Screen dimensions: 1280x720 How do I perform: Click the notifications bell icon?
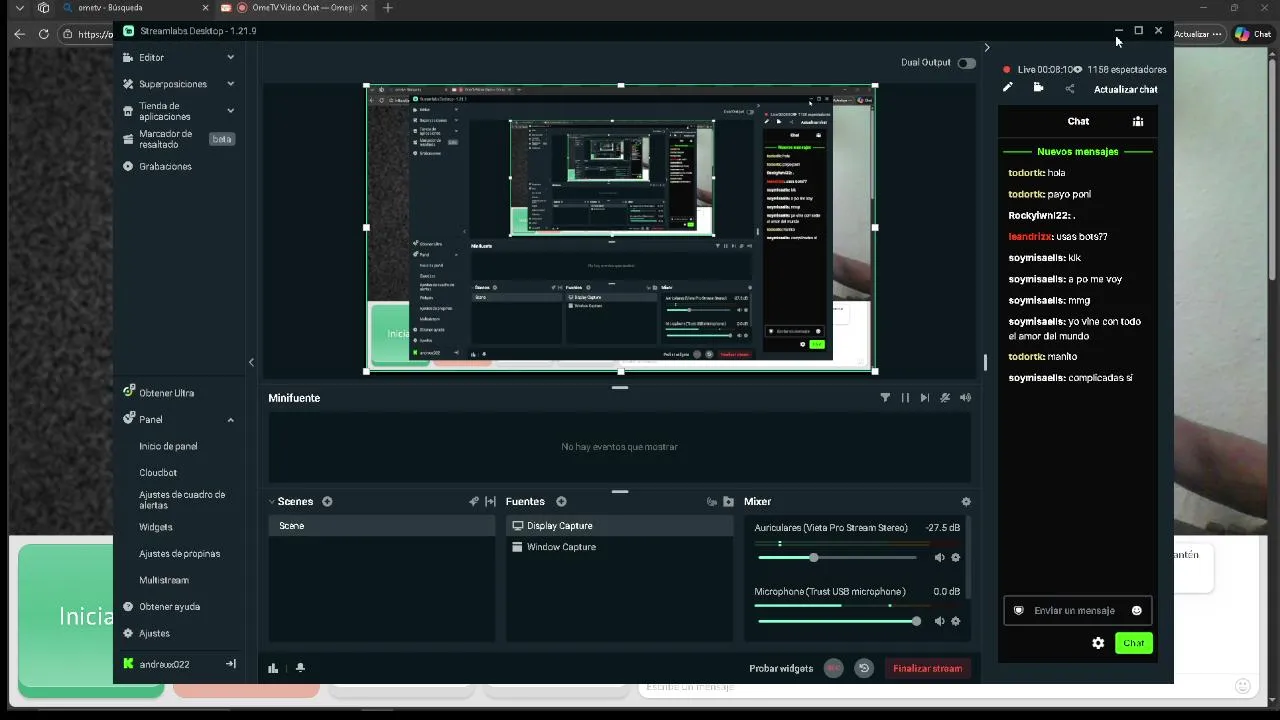point(300,668)
